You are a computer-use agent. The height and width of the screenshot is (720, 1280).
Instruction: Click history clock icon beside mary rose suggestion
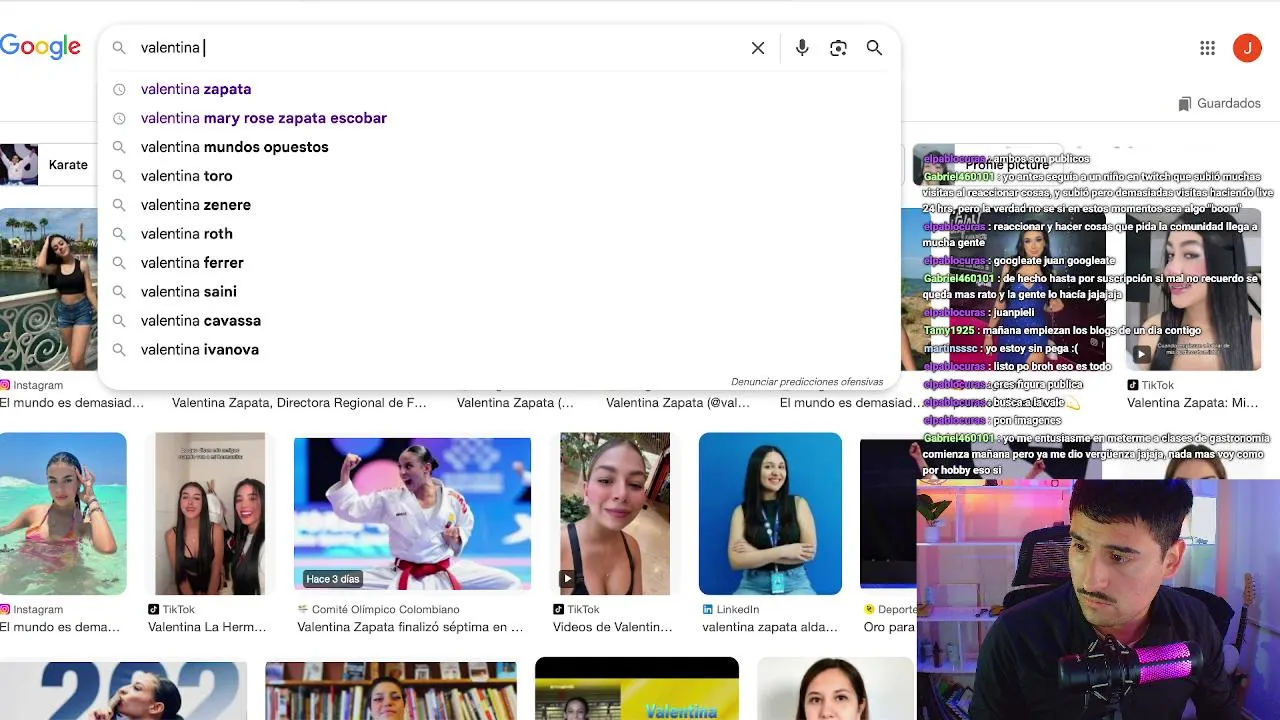point(119,118)
